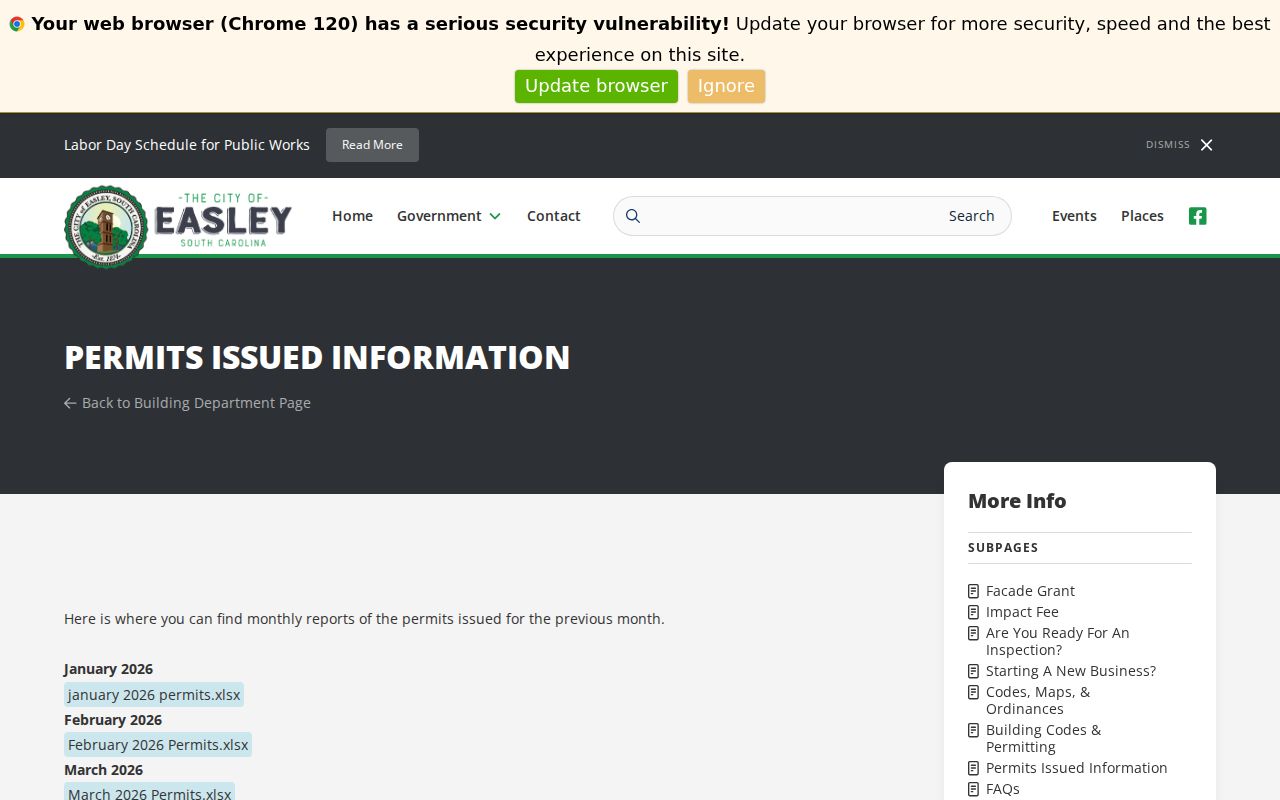Open the Contact menu item
The height and width of the screenshot is (800, 1280).
554,216
